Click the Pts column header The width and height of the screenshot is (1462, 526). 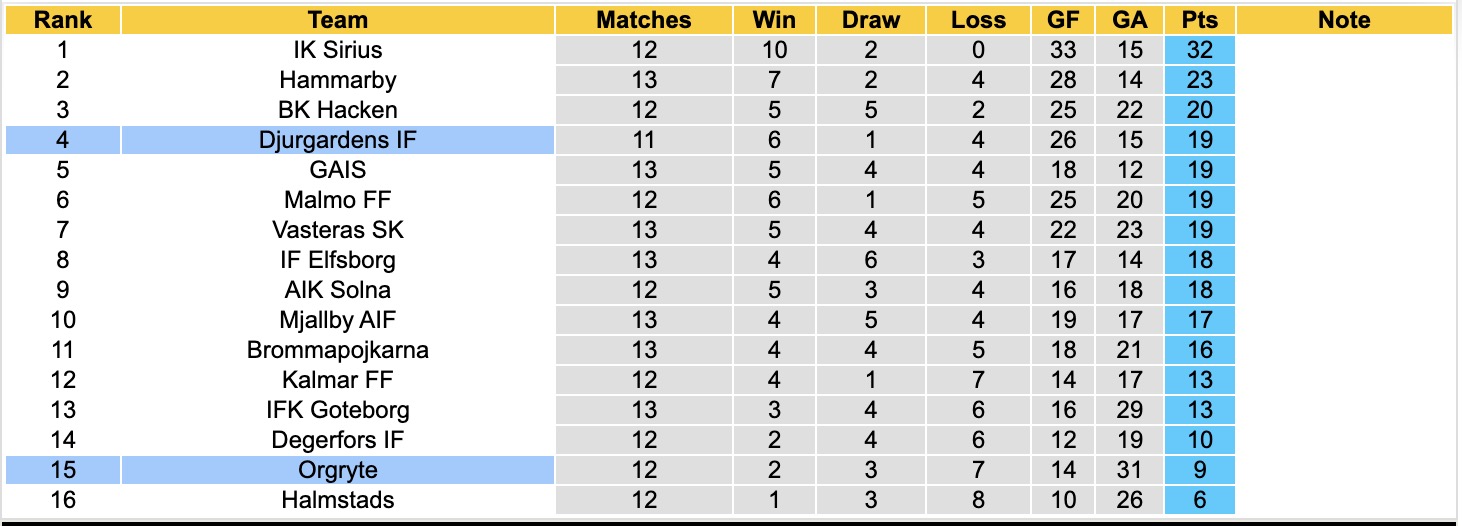pyautogui.click(x=1199, y=20)
